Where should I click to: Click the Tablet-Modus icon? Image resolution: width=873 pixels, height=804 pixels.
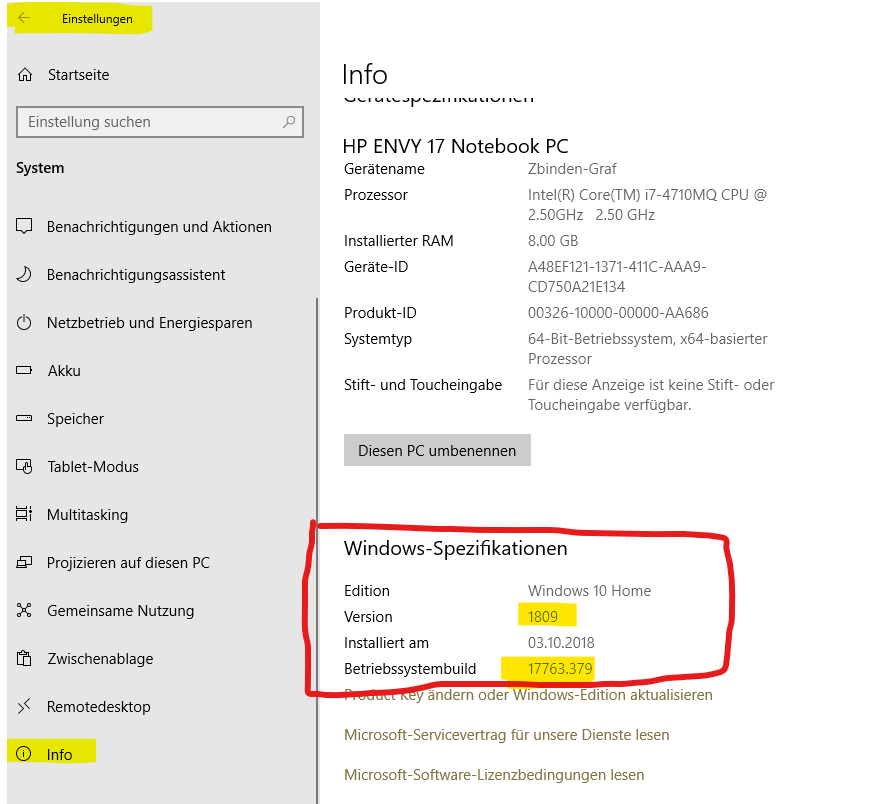coord(24,467)
